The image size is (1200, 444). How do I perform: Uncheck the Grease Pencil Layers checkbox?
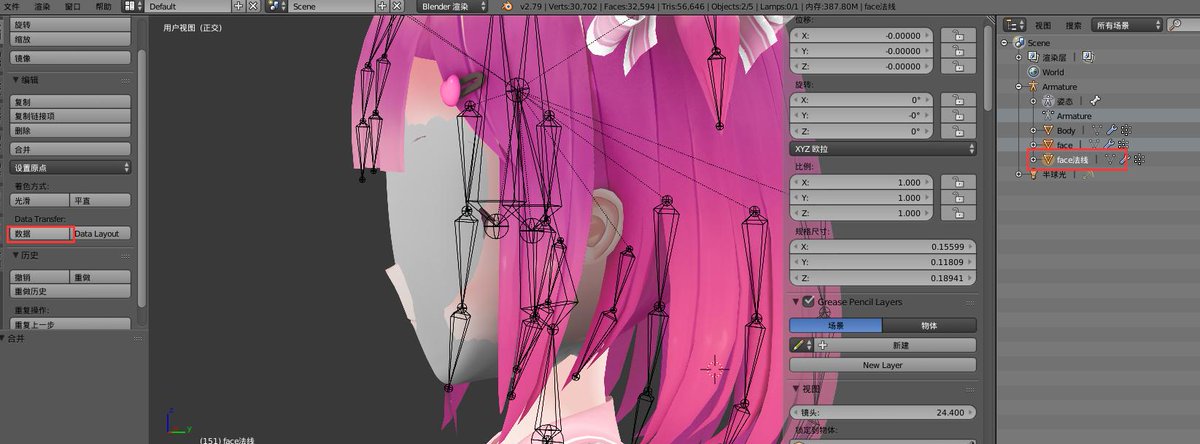coord(808,301)
